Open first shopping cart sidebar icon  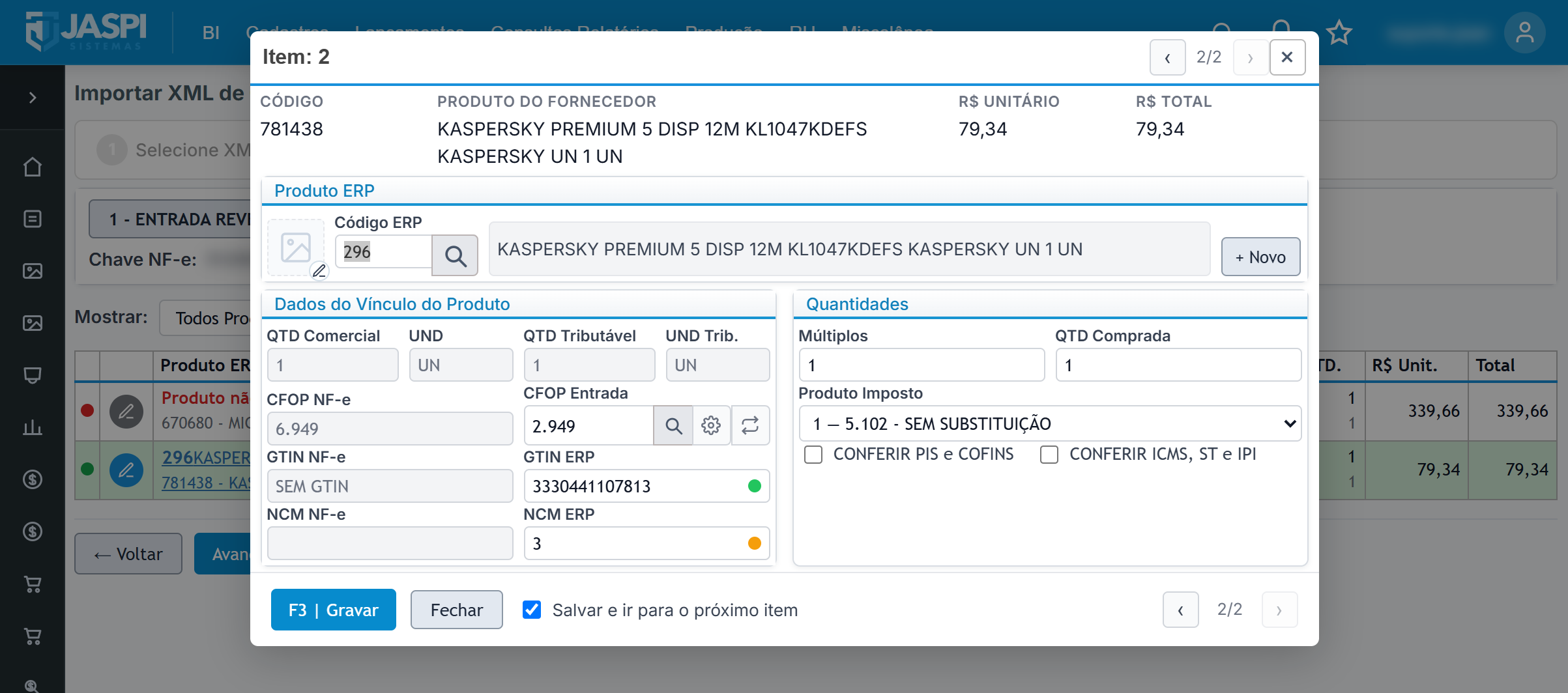[33, 584]
